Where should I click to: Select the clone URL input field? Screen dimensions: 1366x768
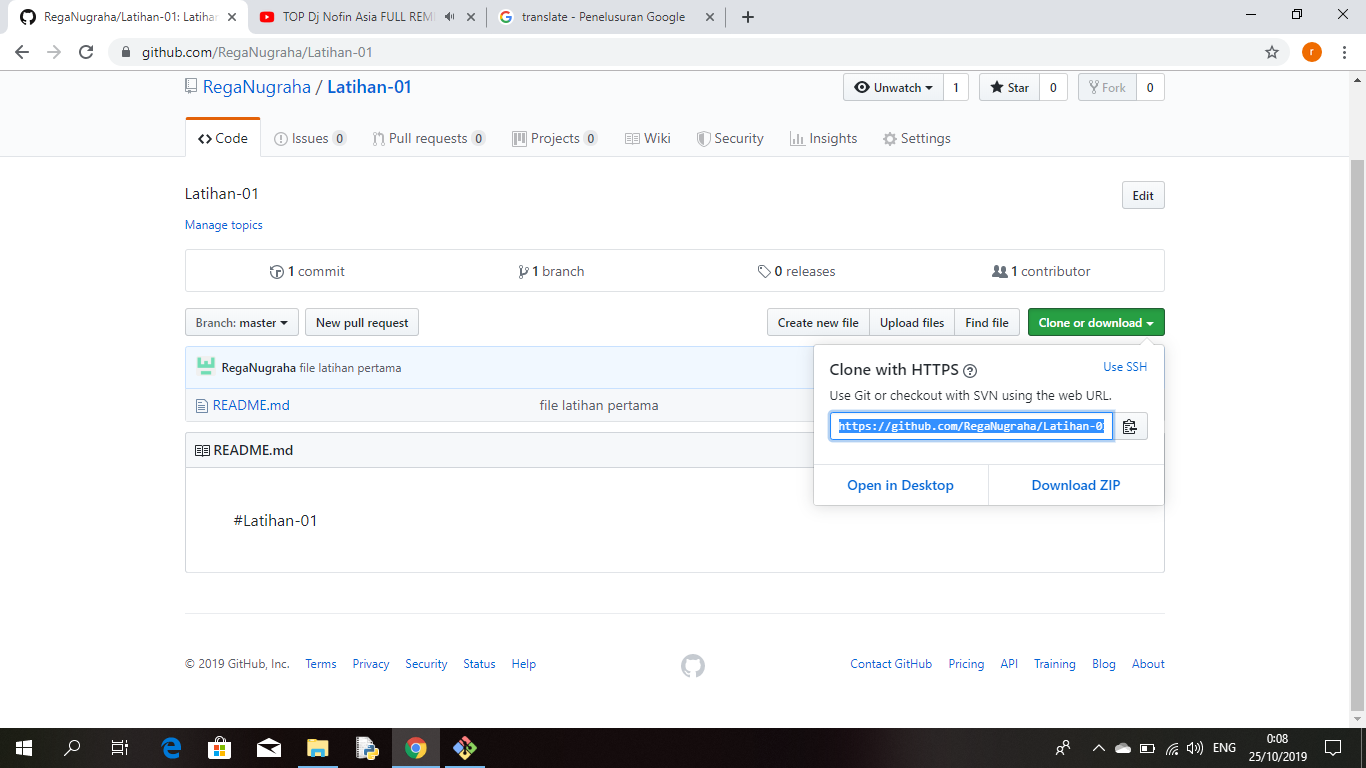(x=970, y=425)
